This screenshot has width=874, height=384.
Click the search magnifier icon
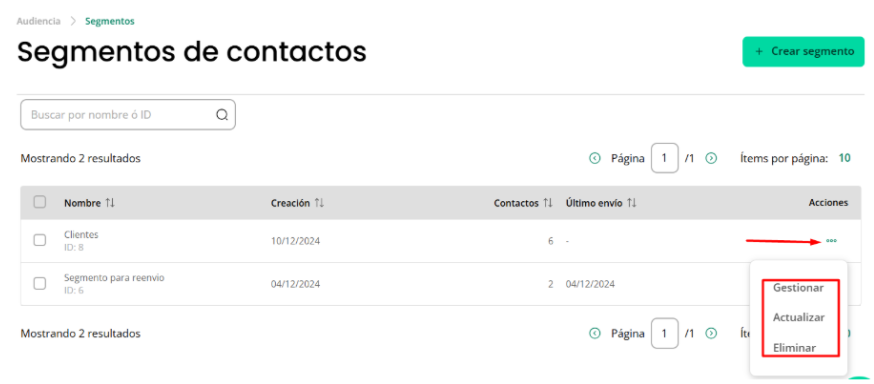222,115
